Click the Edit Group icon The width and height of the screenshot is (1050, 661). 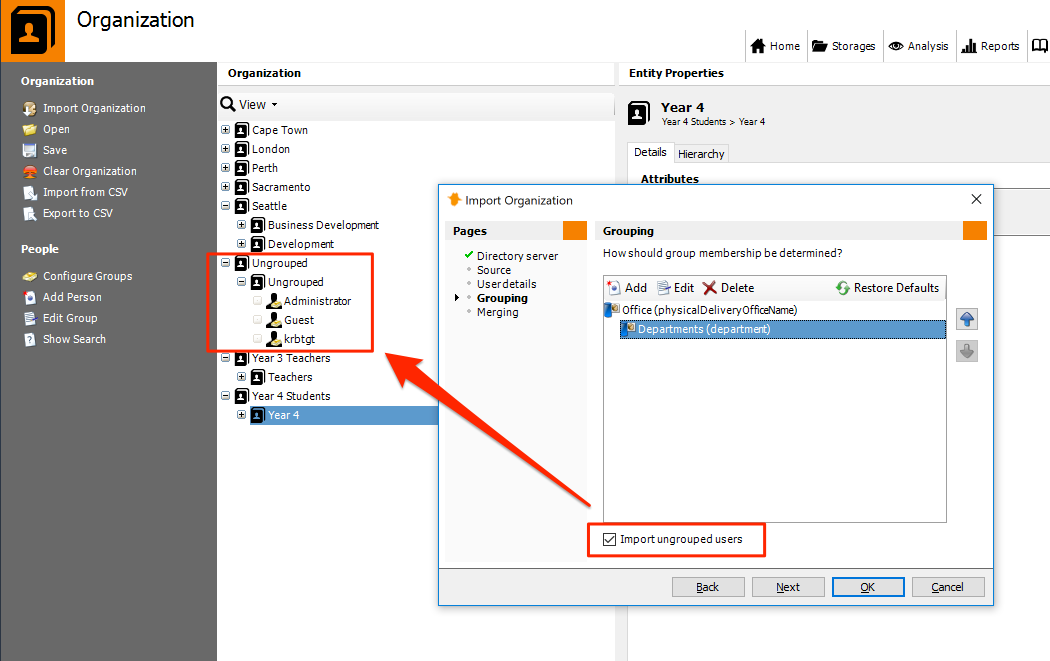(29, 318)
